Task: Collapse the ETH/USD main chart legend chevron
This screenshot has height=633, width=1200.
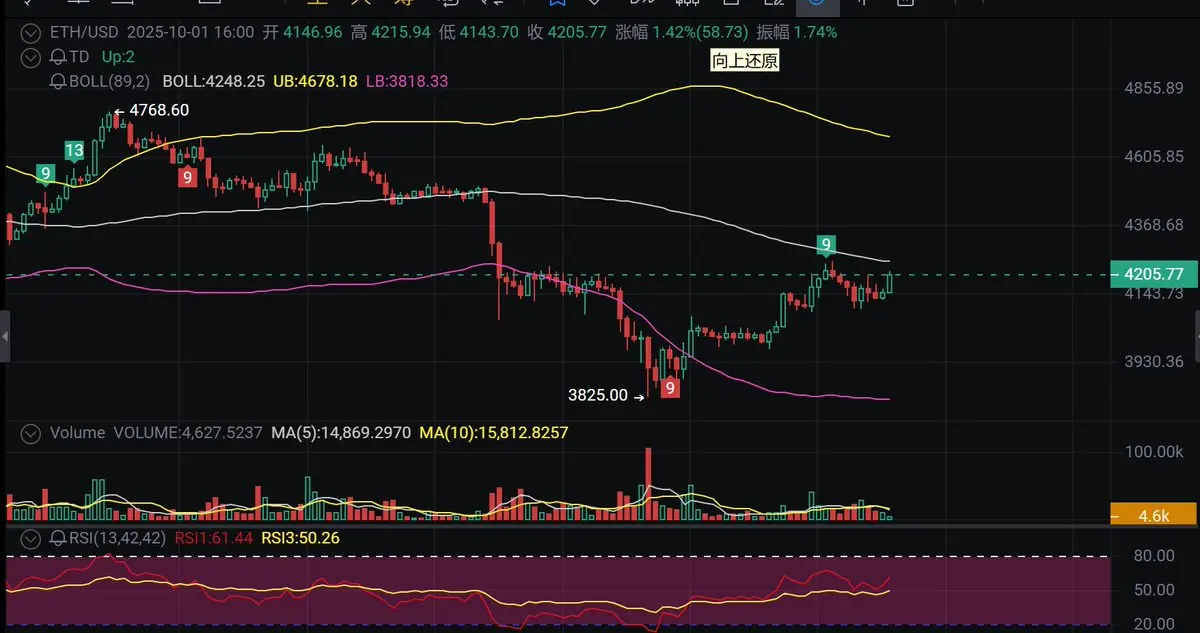Action: point(31,32)
